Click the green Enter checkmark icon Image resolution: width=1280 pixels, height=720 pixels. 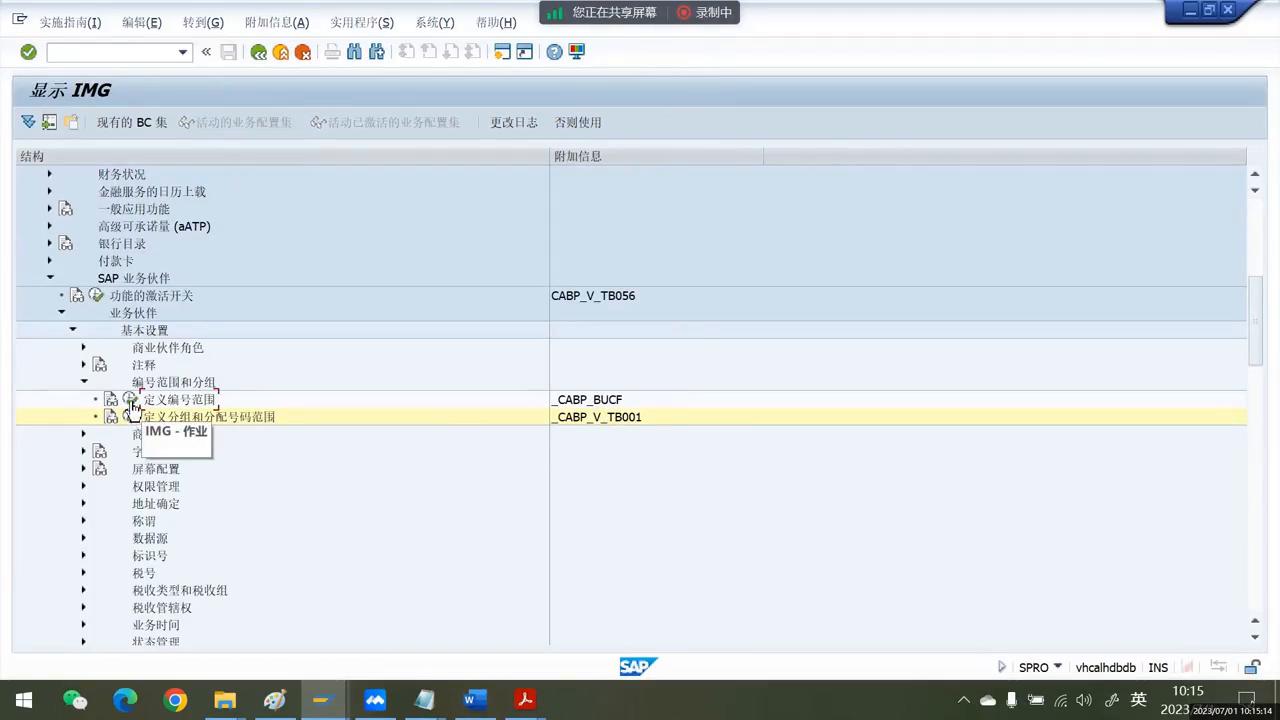[28, 52]
